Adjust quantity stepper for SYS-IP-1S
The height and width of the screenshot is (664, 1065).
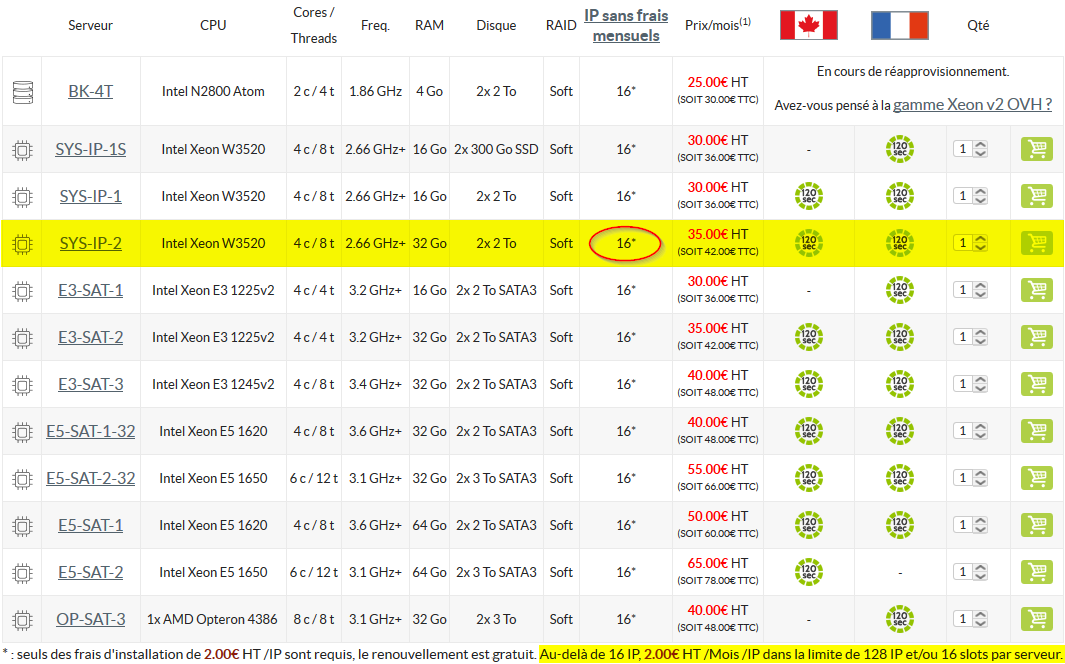pyautogui.click(x=979, y=149)
